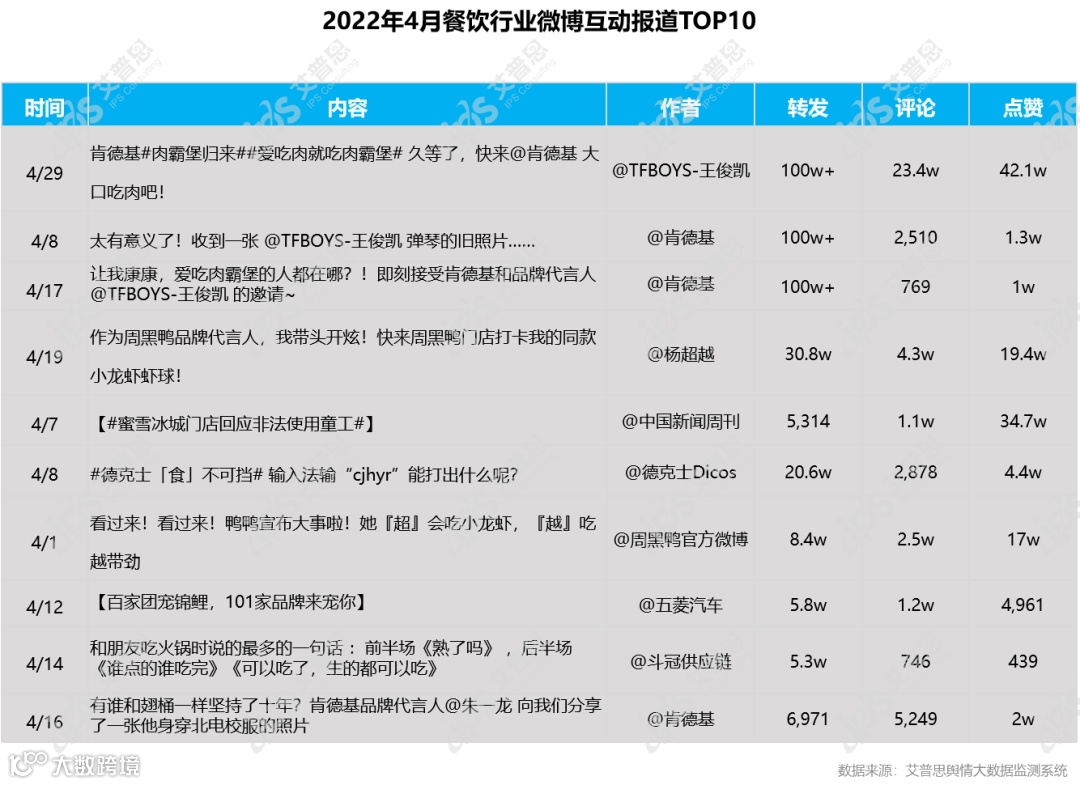Select the post 【百家团宠锦鲤，101家品牌来宠你】
1080x785 pixels.
point(229,602)
